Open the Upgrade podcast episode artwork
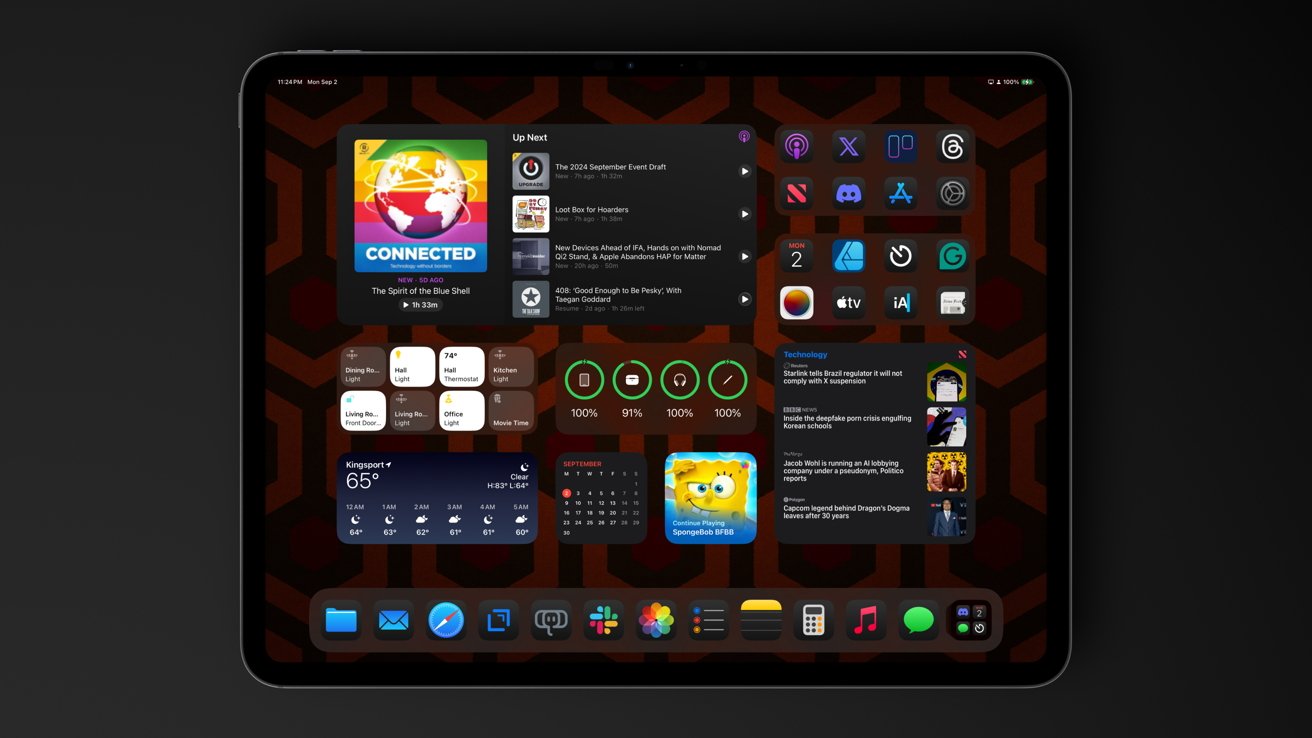The height and width of the screenshot is (738, 1312). tap(531, 171)
